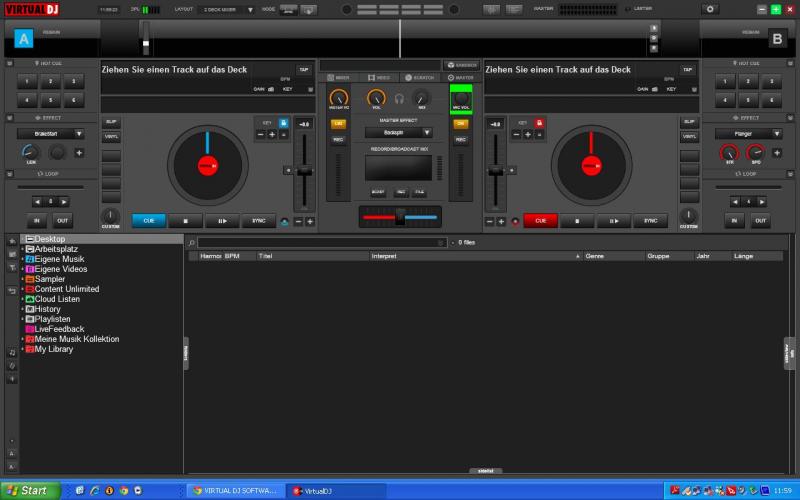
Task: Open the BrakeStart effect dropdown on deck A
Action: 50,133
